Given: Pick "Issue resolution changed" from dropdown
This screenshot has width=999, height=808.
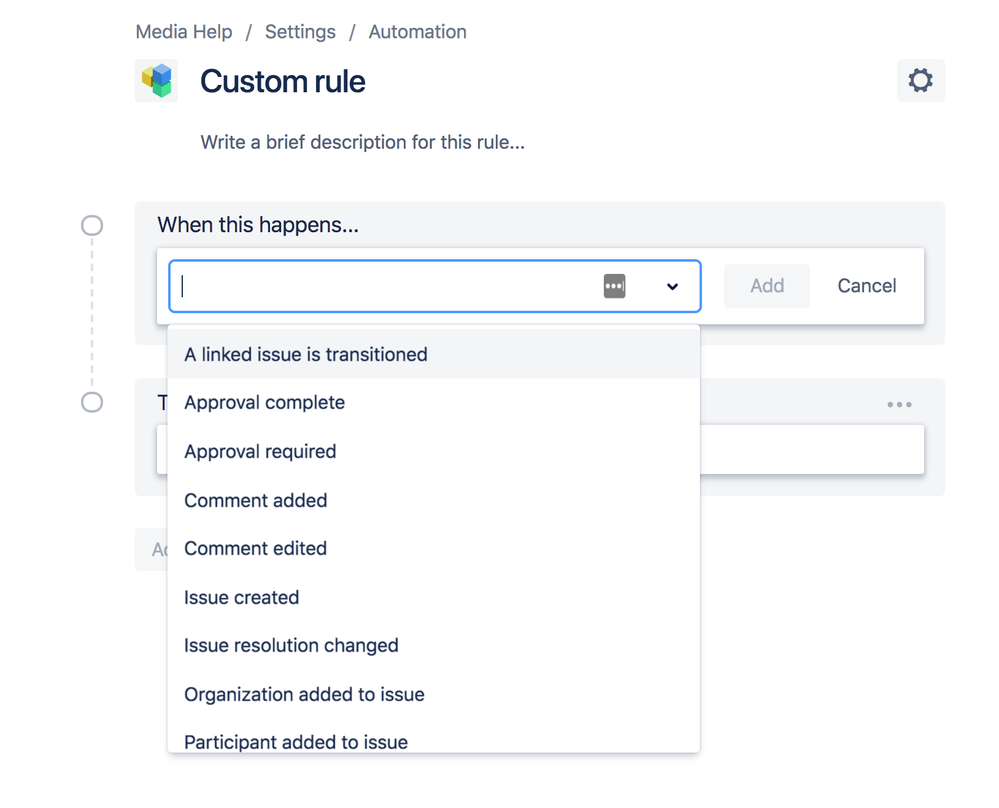Looking at the screenshot, I should (291, 645).
